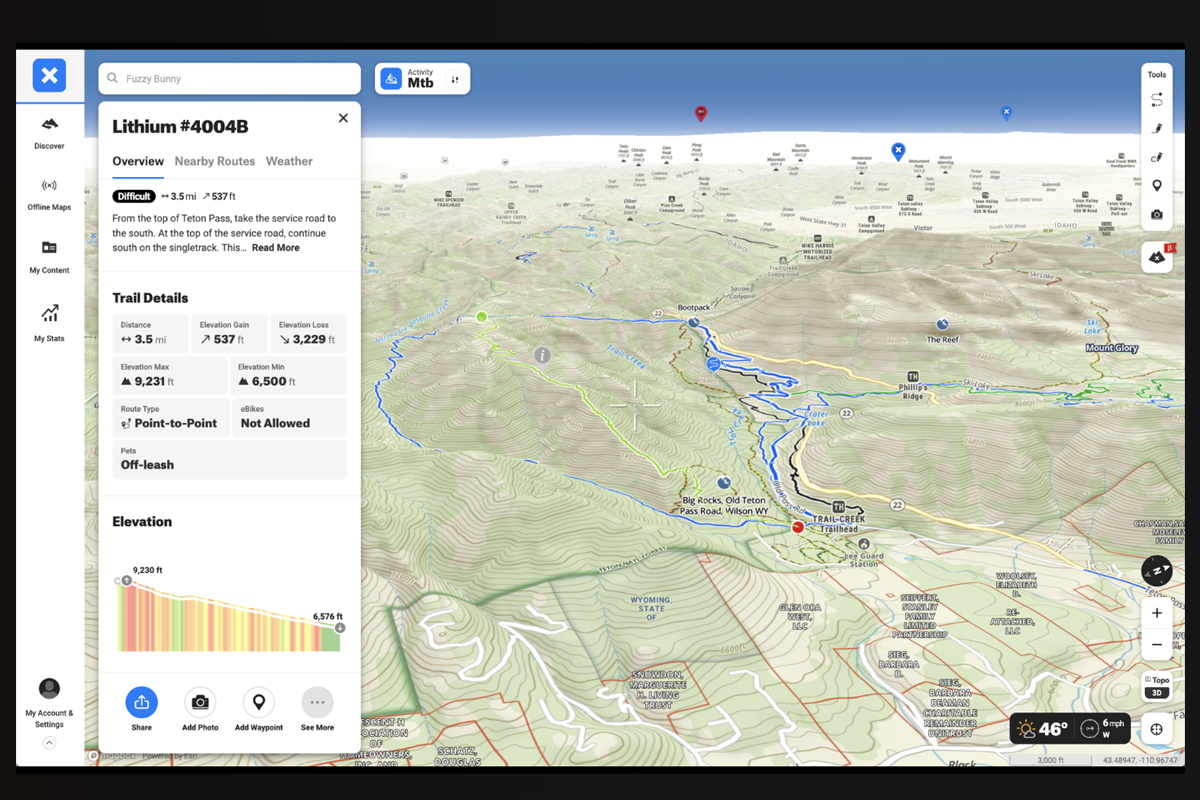
Task: Select the route planning tool
Action: (1157, 99)
